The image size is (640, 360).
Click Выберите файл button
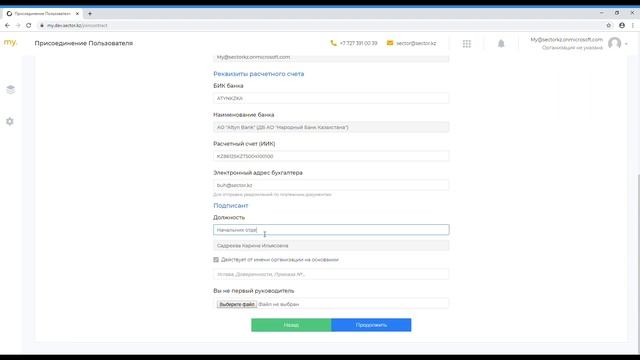coord(237,304)
